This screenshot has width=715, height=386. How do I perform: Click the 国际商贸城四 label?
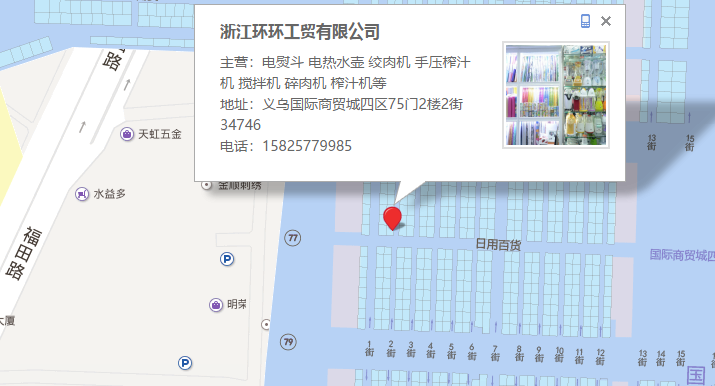point(682,255)
